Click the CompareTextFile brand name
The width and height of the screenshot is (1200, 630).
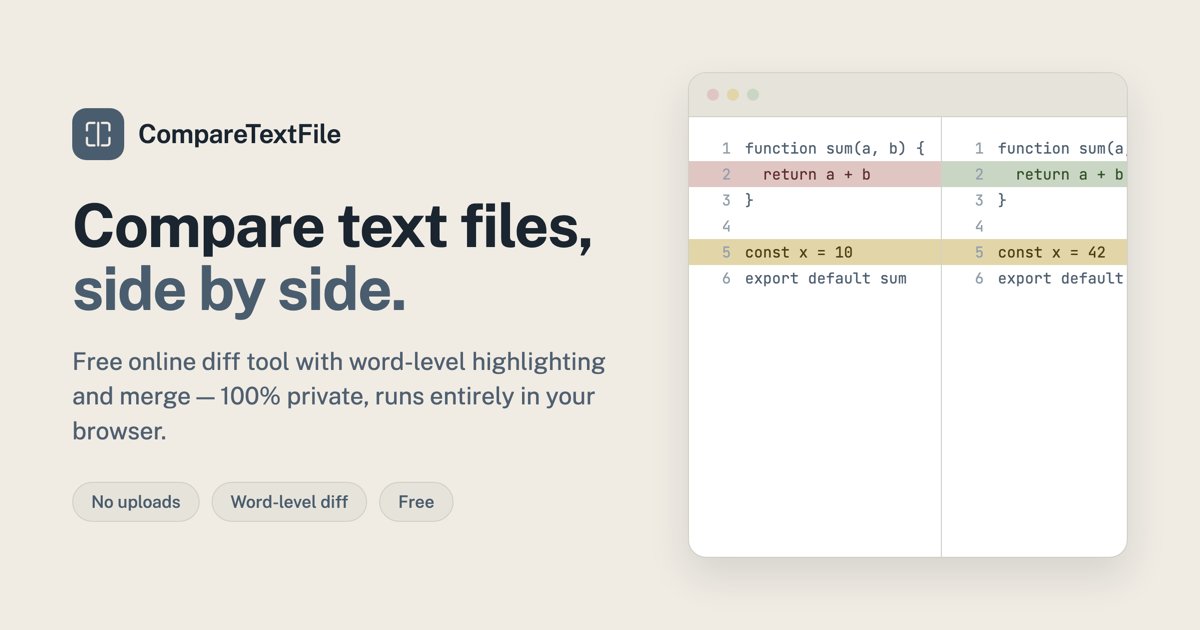(239, 134)
